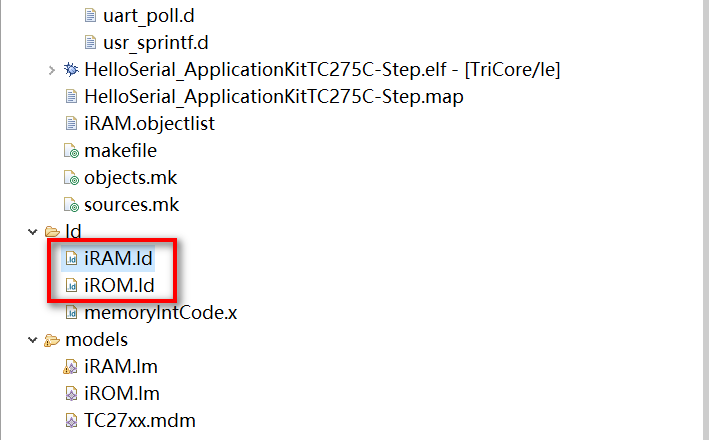This screenshot has width=709, height=440.
Task: Select sources.mk in the tree
Action: click(x=132, y=205)
